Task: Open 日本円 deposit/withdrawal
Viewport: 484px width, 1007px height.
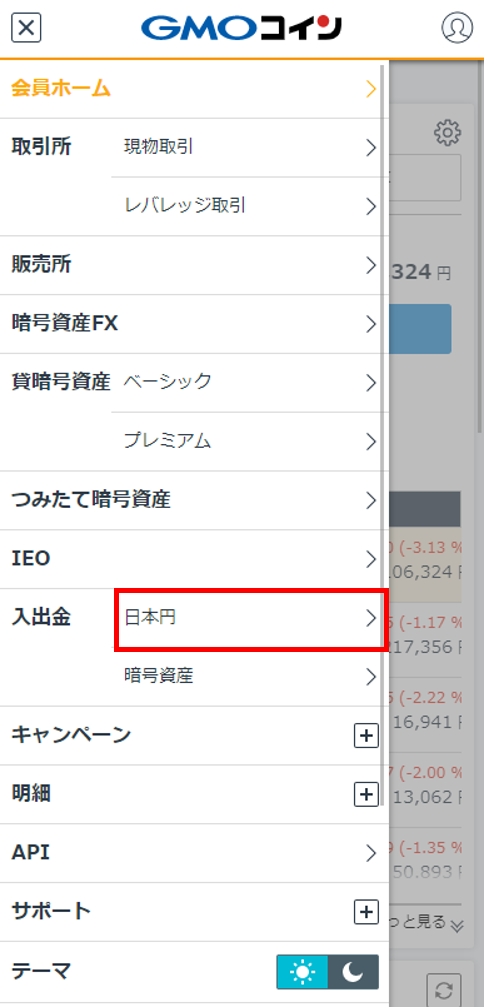Action: (x=250, y=619)
